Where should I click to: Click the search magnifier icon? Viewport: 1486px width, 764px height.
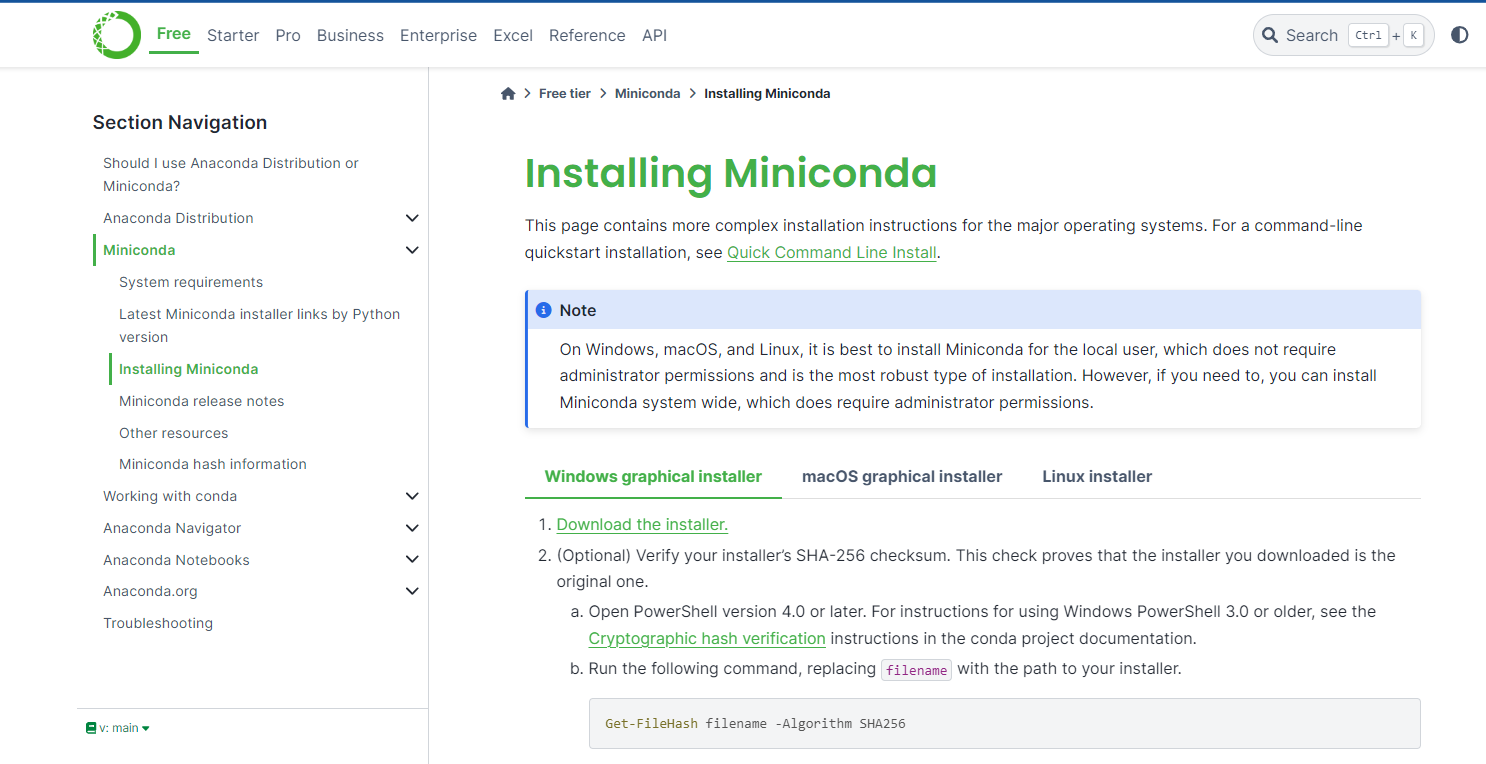pyautogui.click(x=1270, y=35)
